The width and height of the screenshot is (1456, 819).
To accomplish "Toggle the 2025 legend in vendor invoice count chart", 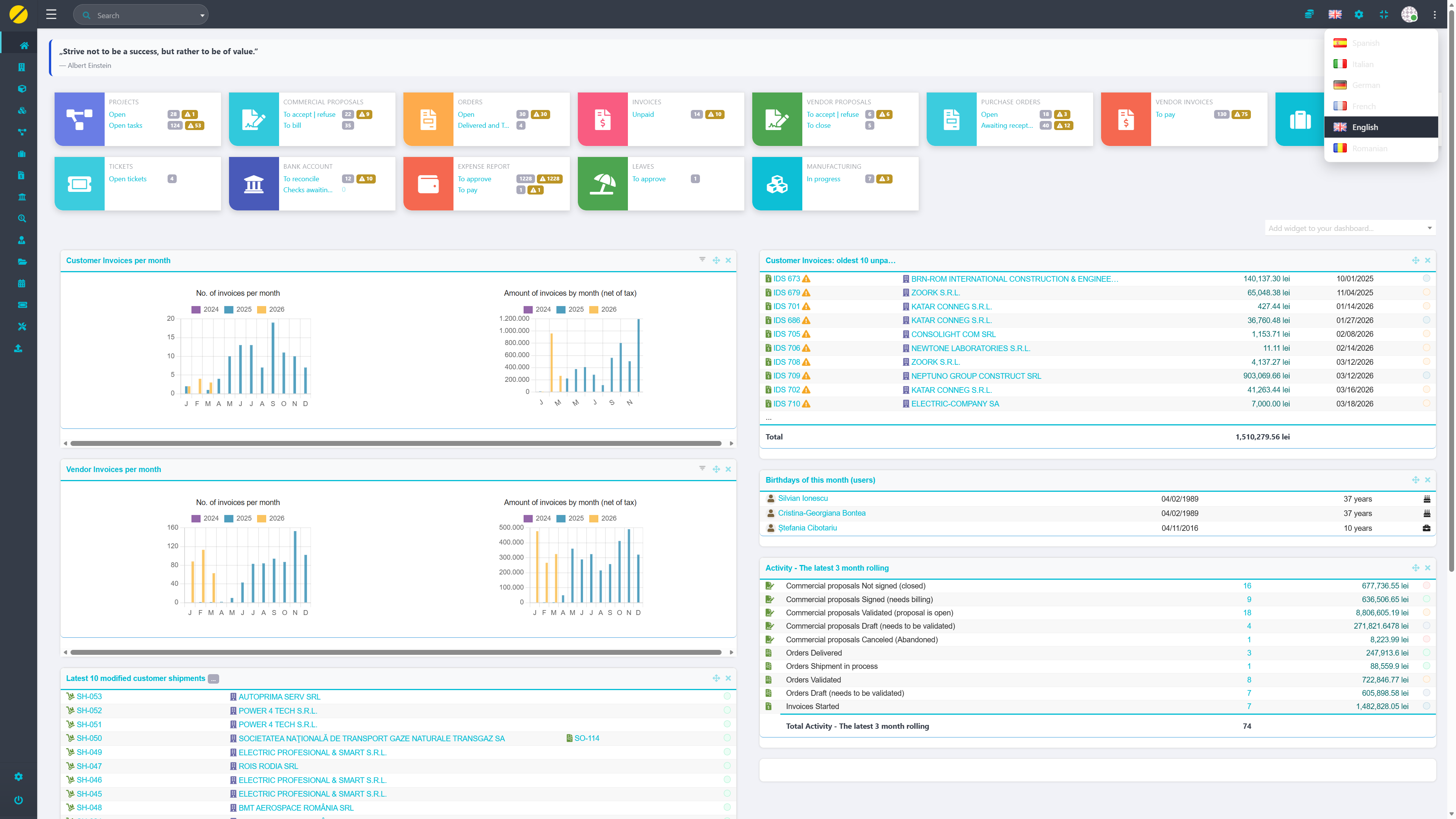I will point(237,518).
